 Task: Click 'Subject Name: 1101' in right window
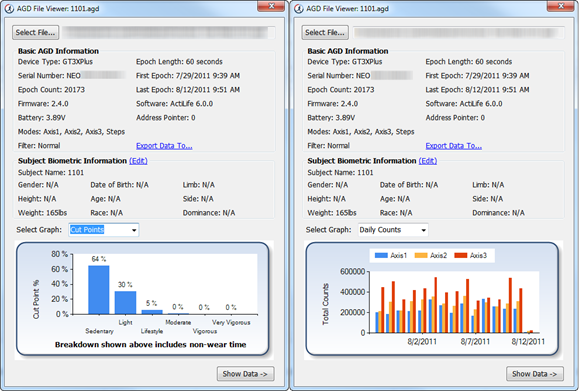coord(340,173)
